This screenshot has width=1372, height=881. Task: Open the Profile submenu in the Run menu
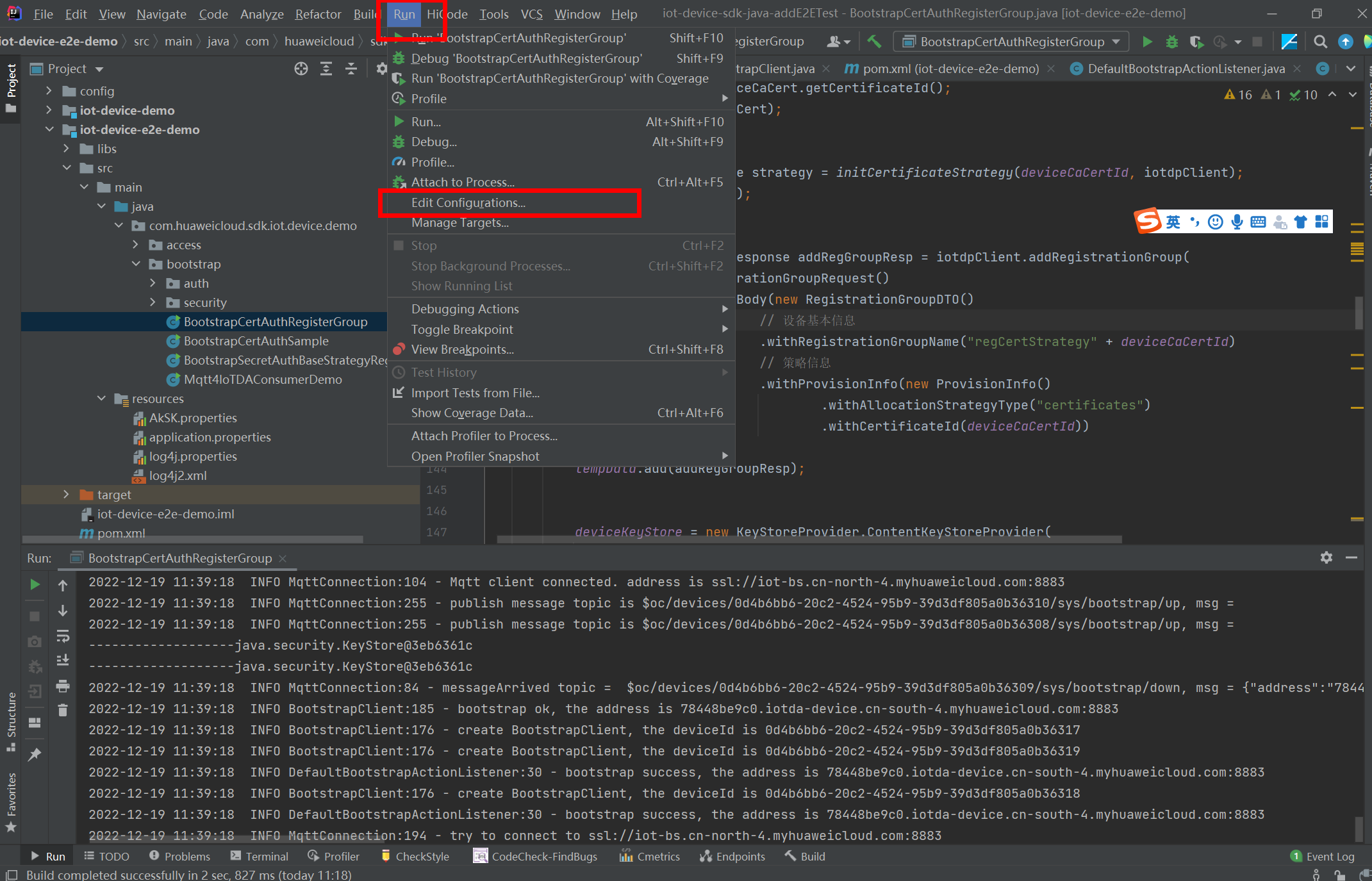(561, 99)
